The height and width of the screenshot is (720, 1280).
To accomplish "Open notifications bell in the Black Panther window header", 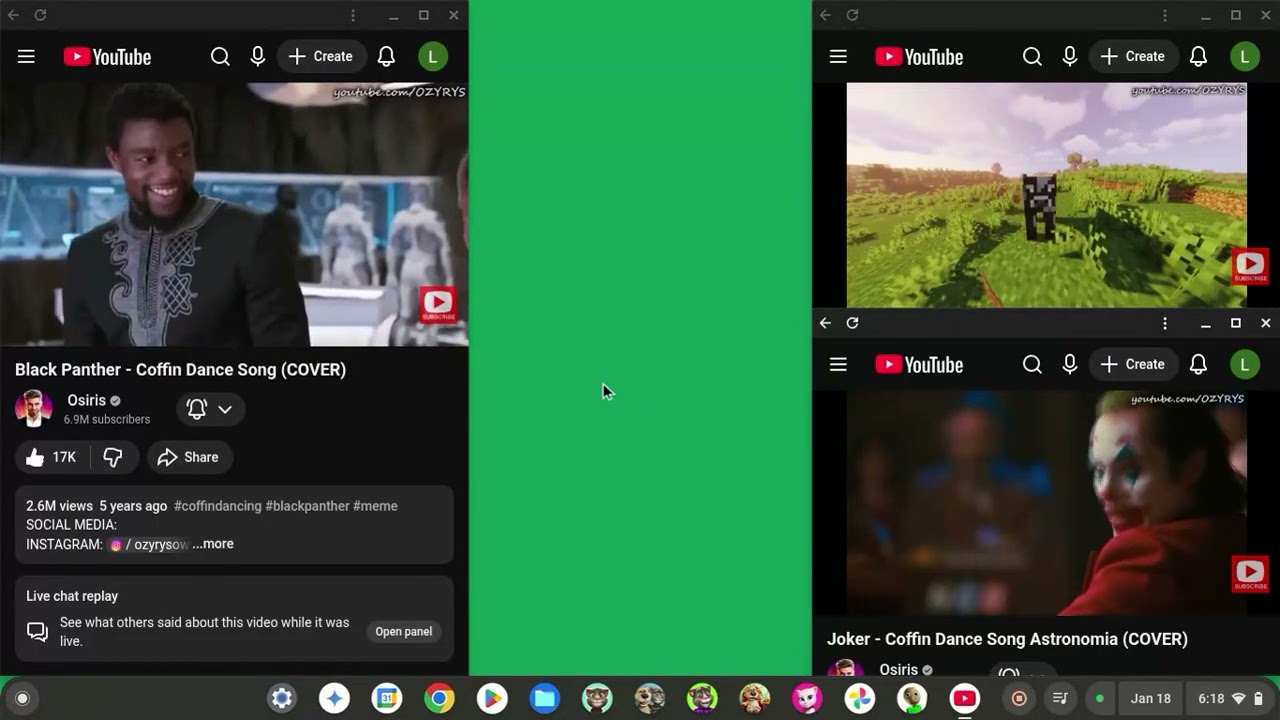I will point(386,57).
